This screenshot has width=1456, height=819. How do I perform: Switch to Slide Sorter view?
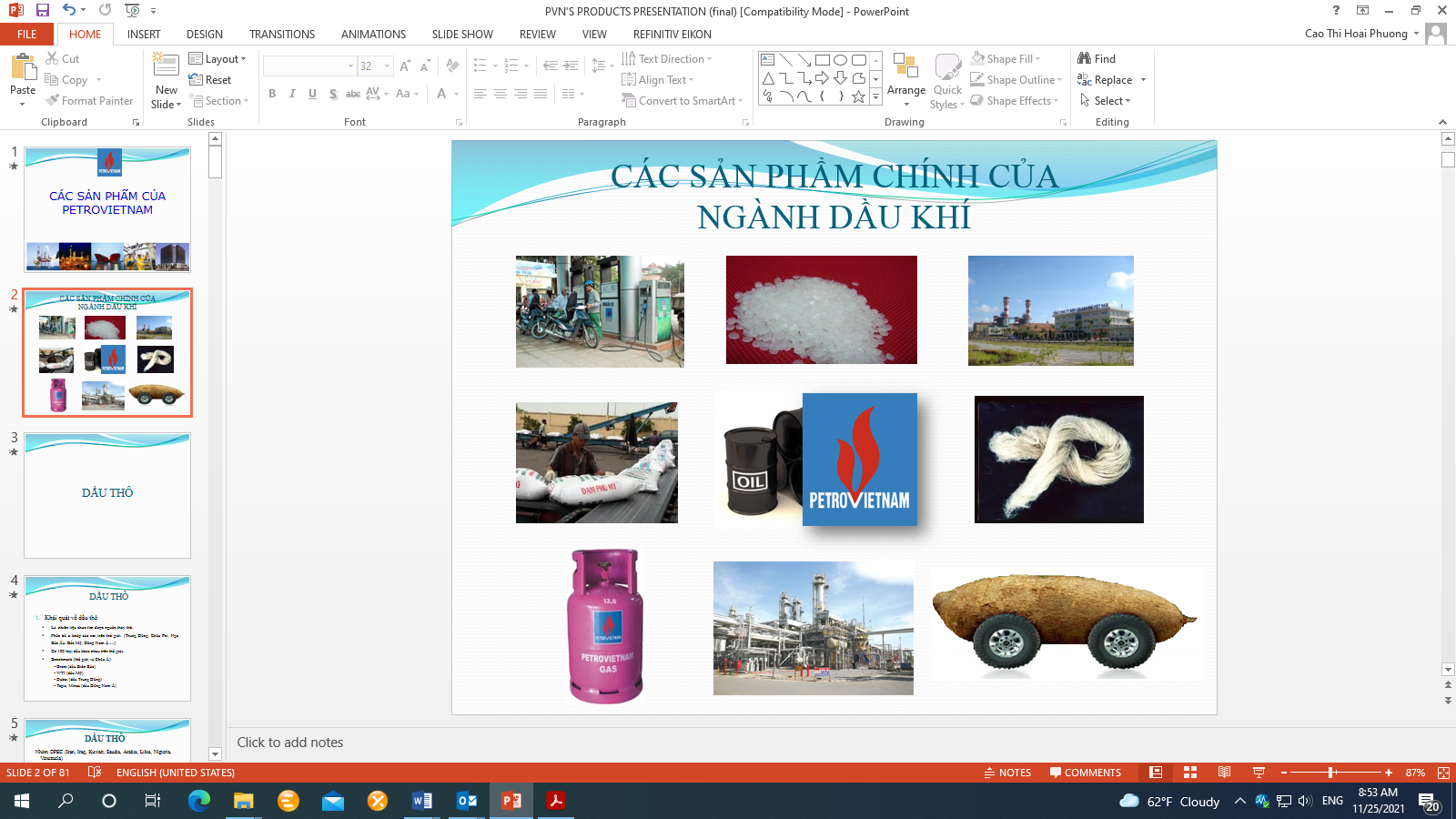[1190, 773]
